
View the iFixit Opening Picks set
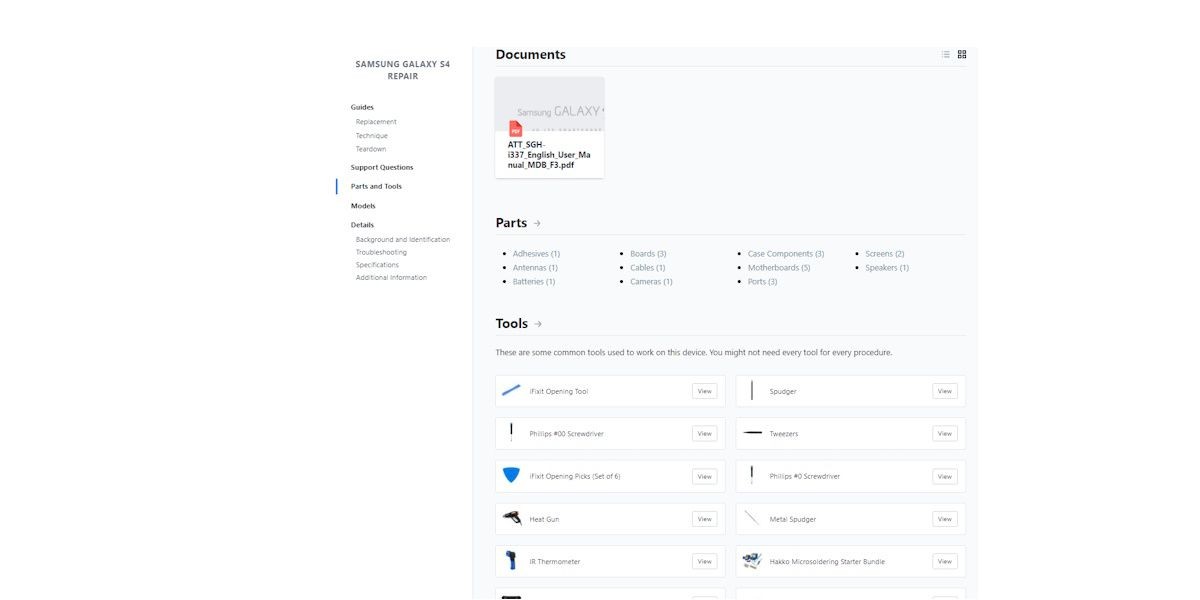point(705,476)
